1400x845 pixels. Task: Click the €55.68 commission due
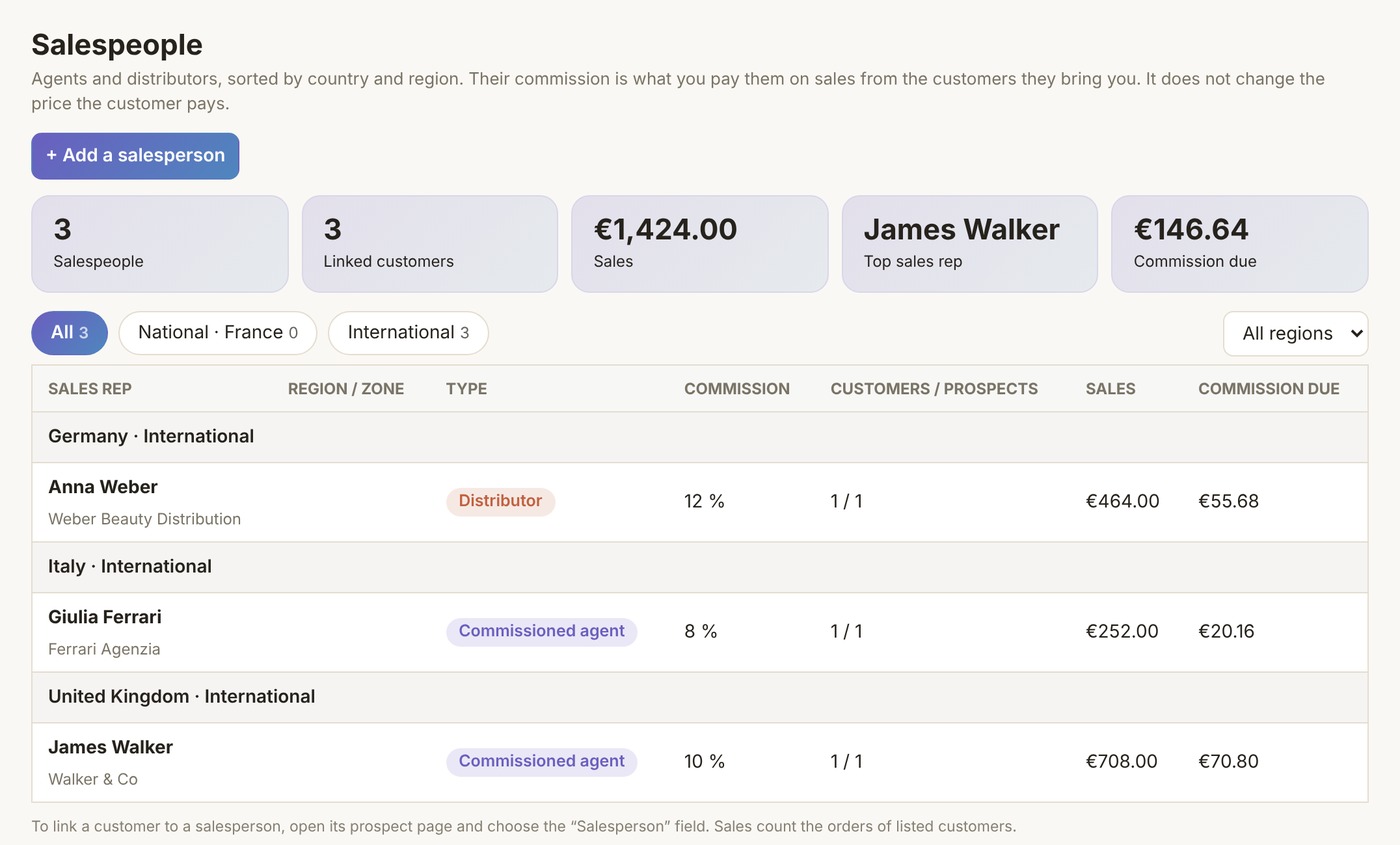(x=1228, y=501)
